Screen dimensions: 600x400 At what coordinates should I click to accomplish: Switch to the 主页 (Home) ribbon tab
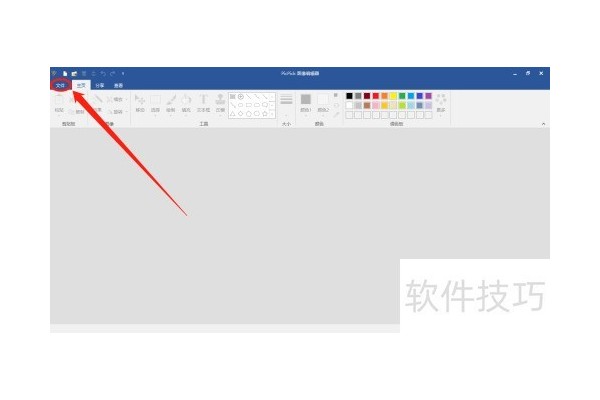pos(81,85)
